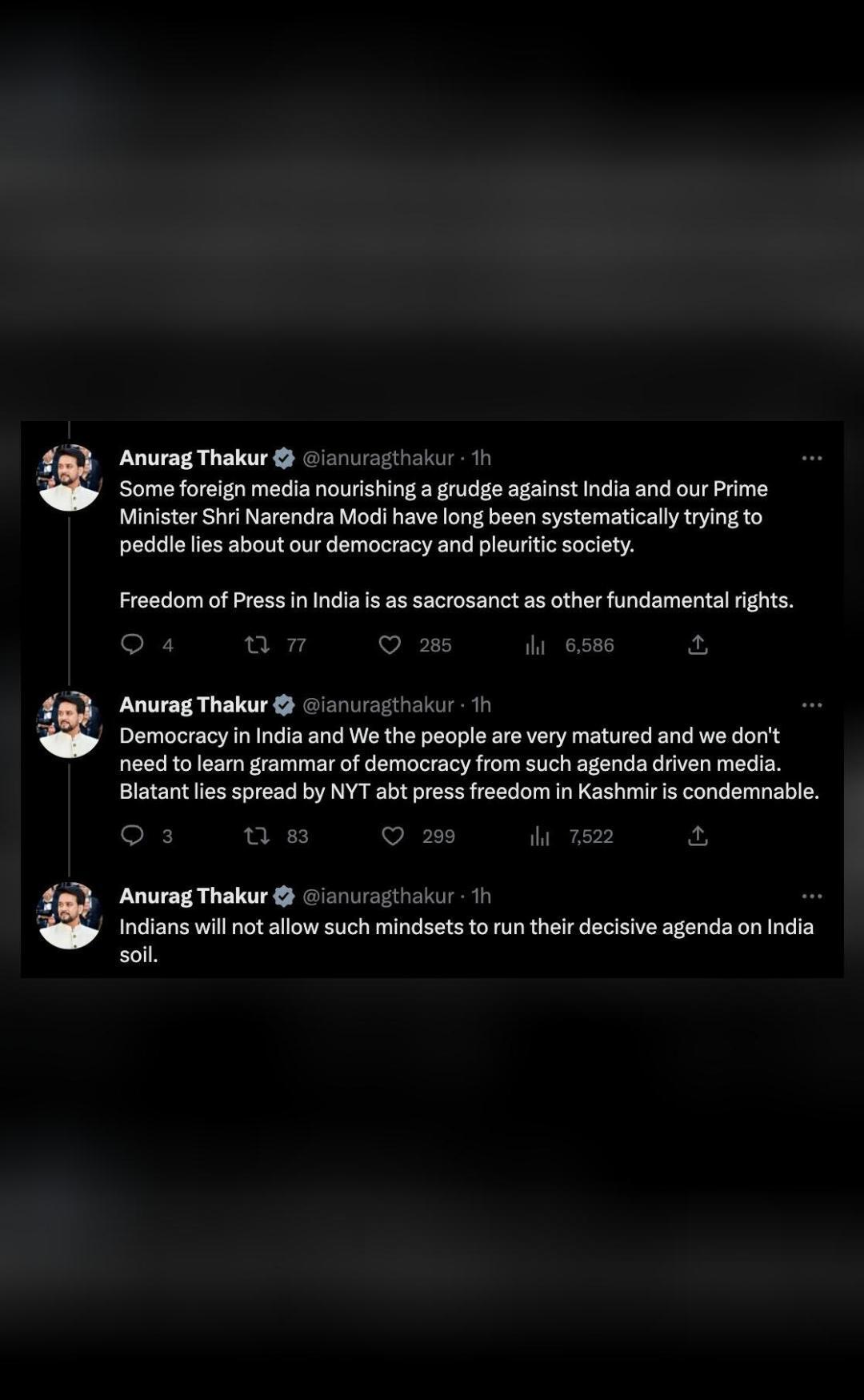This screenshot has width=864, height=1400.
Task: Reply to the tweet mentioning NYT
Action: (132, 836)
